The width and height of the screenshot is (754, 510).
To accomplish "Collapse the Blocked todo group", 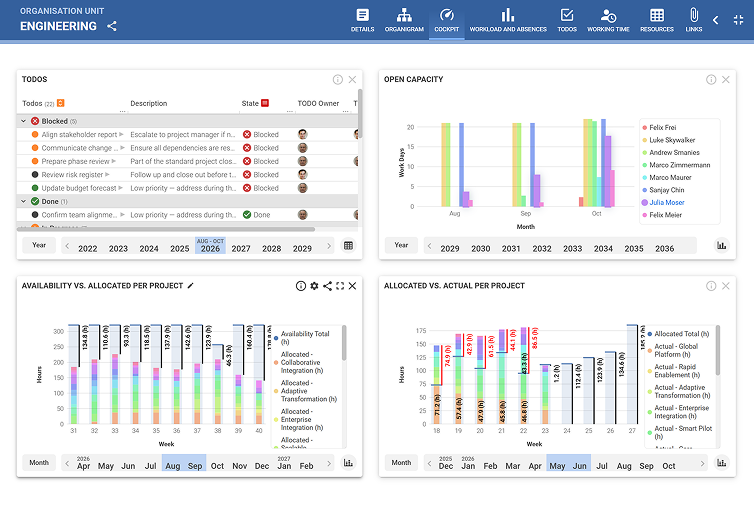I will 23,121.
